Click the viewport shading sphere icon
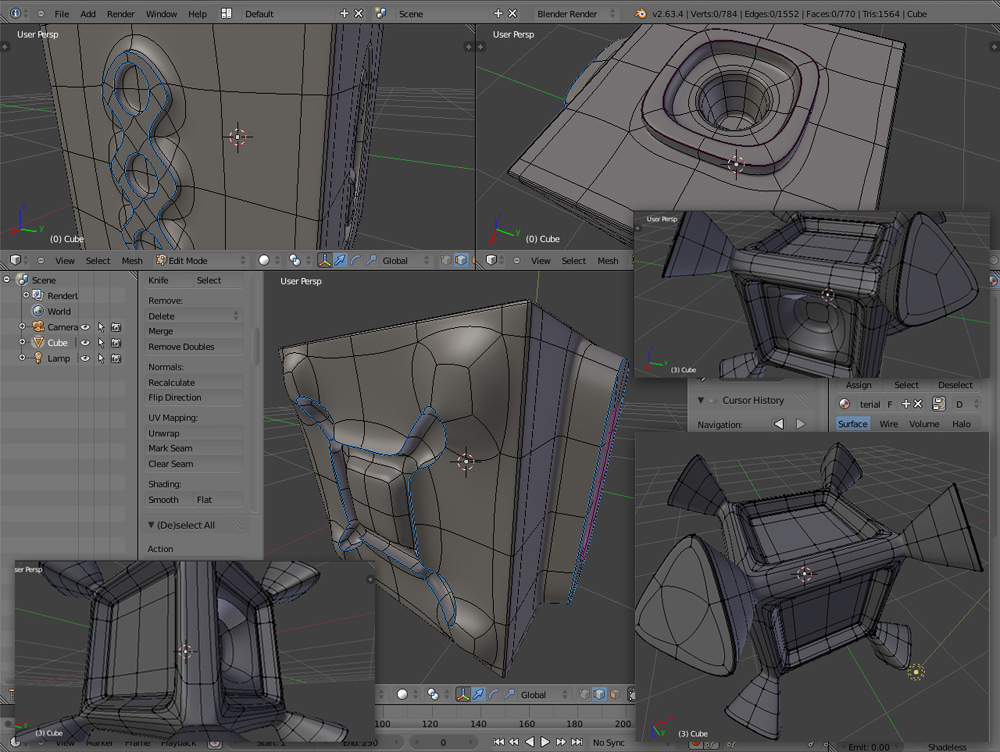 [265, 260]
